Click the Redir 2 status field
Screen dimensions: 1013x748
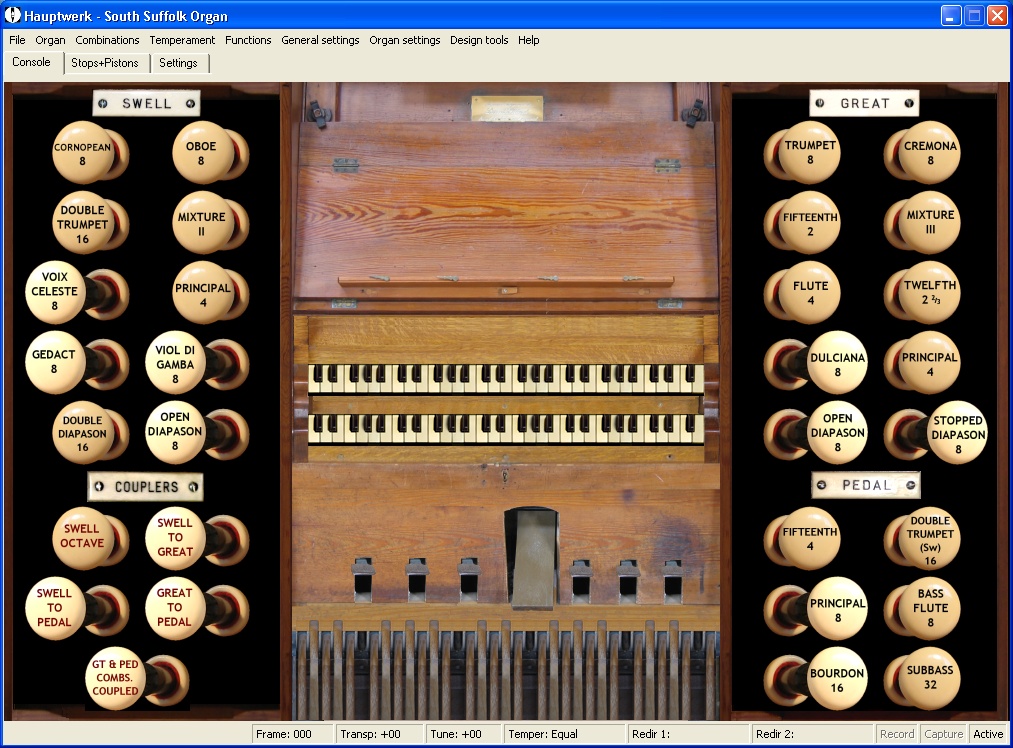(x=813, y=734)
